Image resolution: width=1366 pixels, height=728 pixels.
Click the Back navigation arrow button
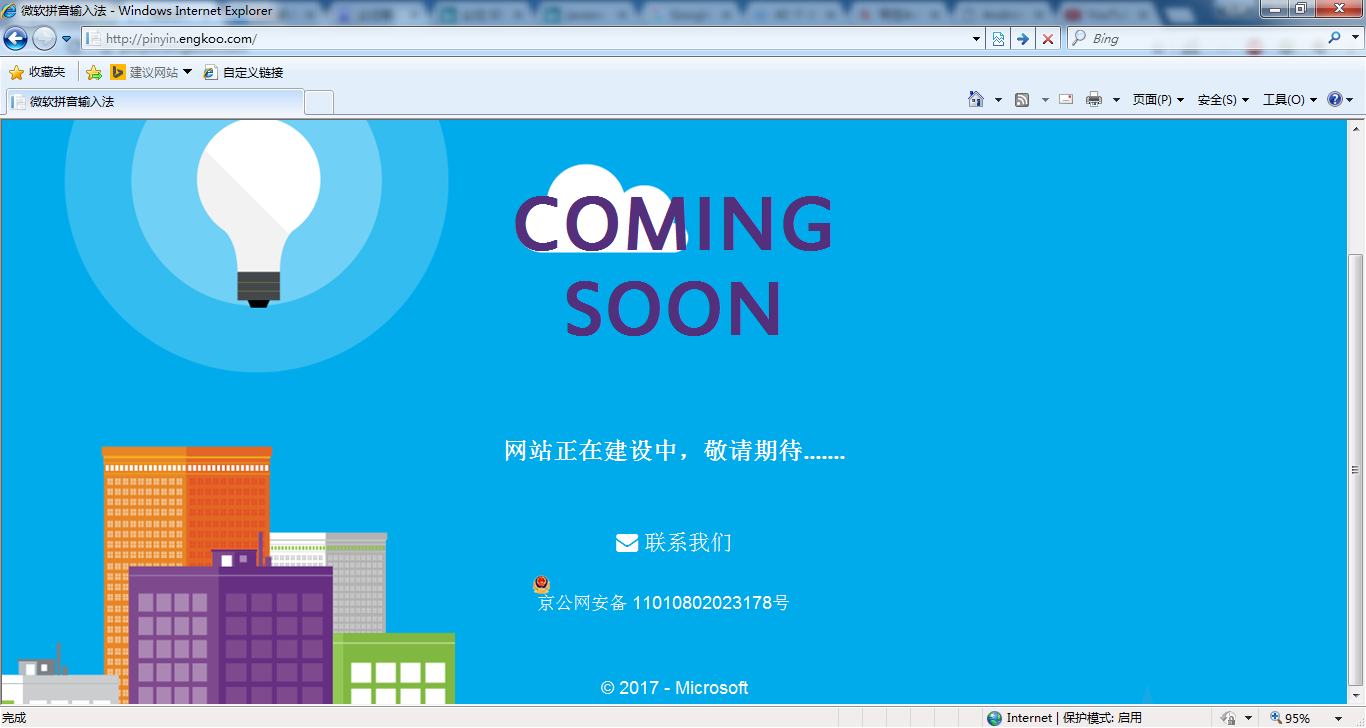point(15,39)
